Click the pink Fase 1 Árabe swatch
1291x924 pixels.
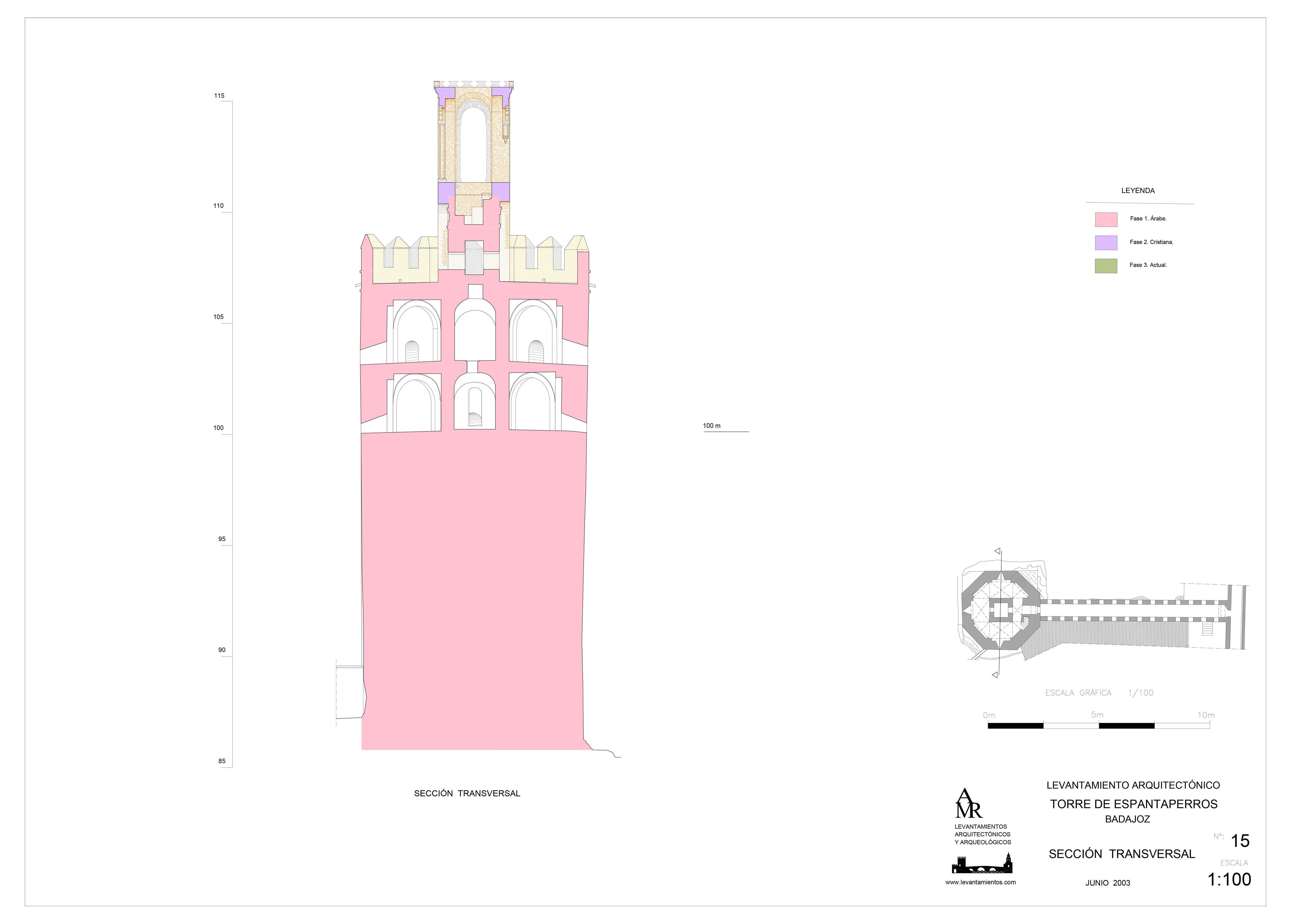(1106, 219)
